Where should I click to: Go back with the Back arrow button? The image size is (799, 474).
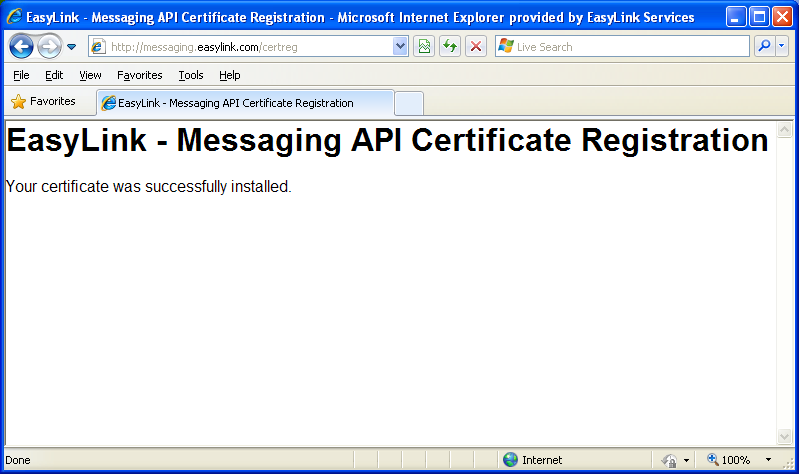pos(21,47)
